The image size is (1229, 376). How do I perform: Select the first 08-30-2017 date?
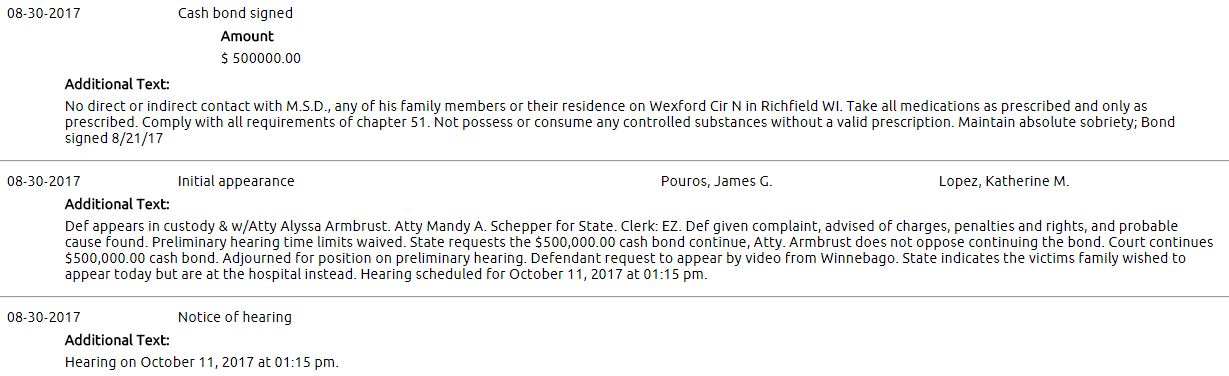click(x=43, y=14)
